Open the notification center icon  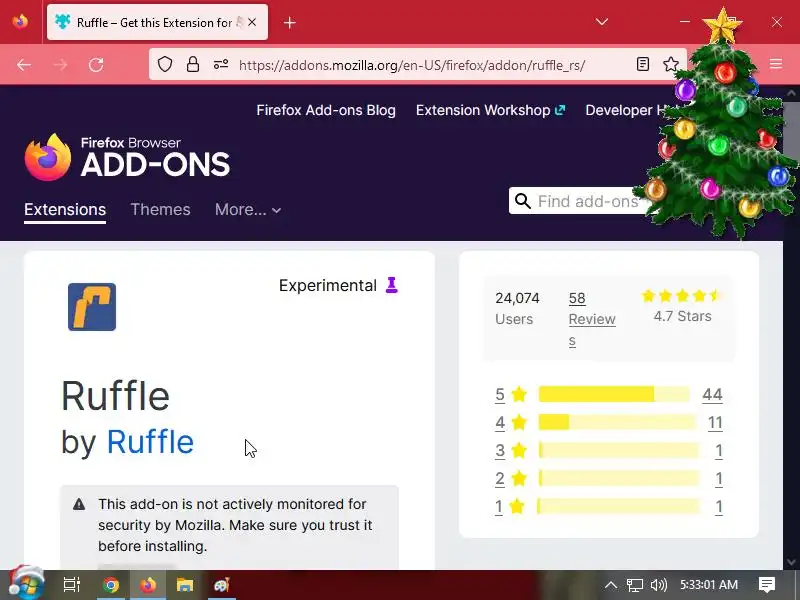[x=766, y=585]
